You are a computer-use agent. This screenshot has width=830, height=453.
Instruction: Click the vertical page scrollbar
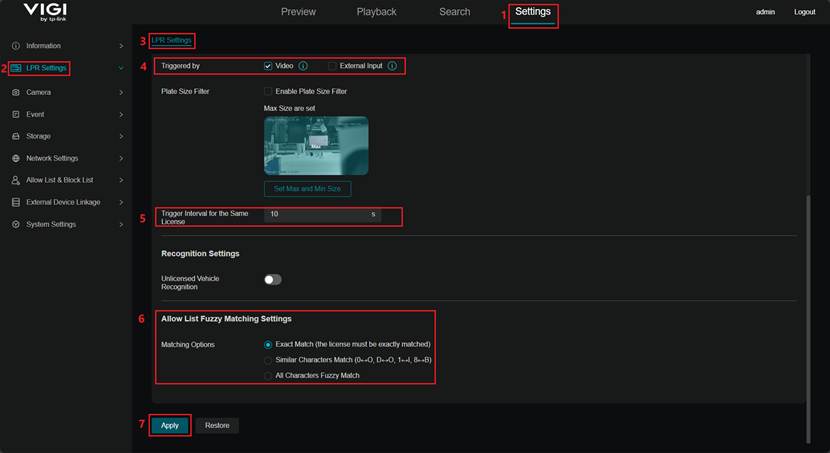pos(808,318)
